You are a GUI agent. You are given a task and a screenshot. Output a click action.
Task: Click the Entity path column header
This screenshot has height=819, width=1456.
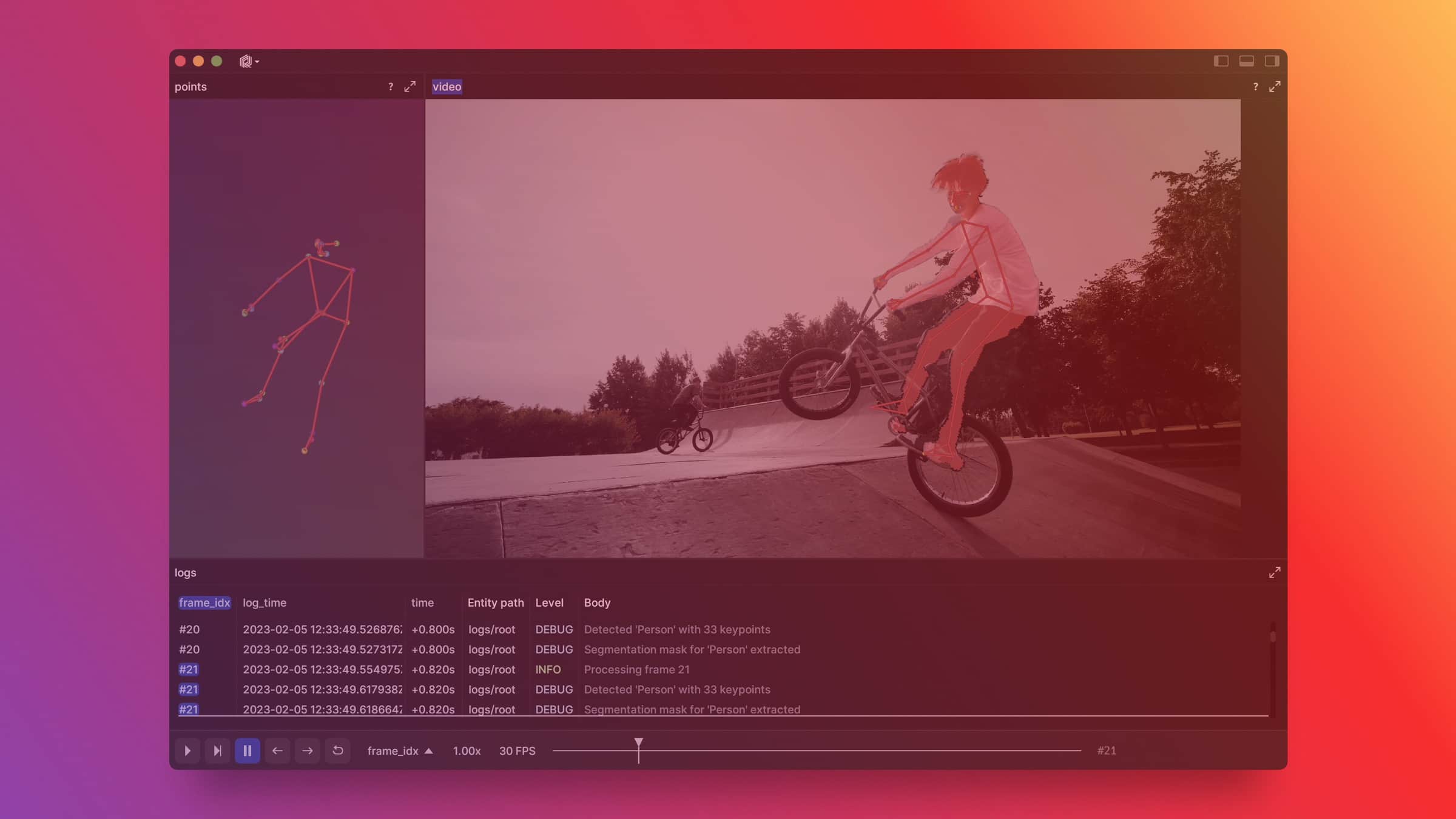click(x=496, y=602)
